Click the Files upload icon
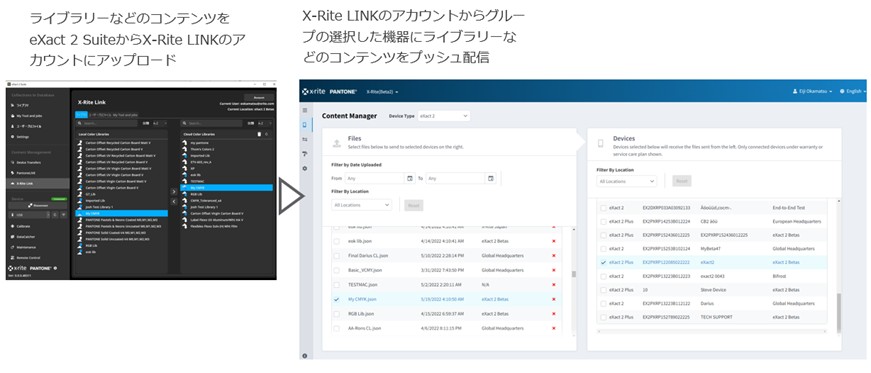 (x=336, y=143)
